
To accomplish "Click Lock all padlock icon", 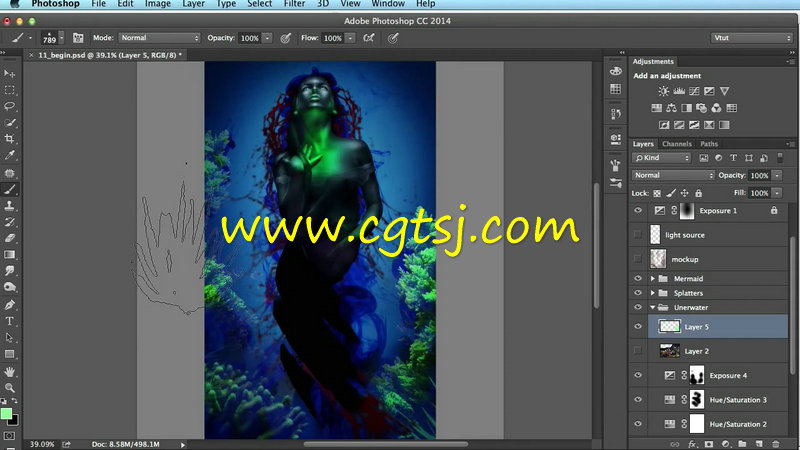I will [x=698, y=193].
